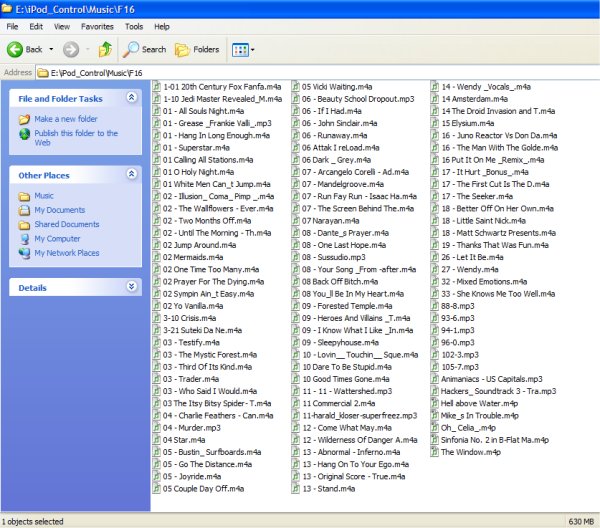
Task: Click file icon for 26 - Let It Be.m4a
Action: pyautogui.click(x=435, y=257)
